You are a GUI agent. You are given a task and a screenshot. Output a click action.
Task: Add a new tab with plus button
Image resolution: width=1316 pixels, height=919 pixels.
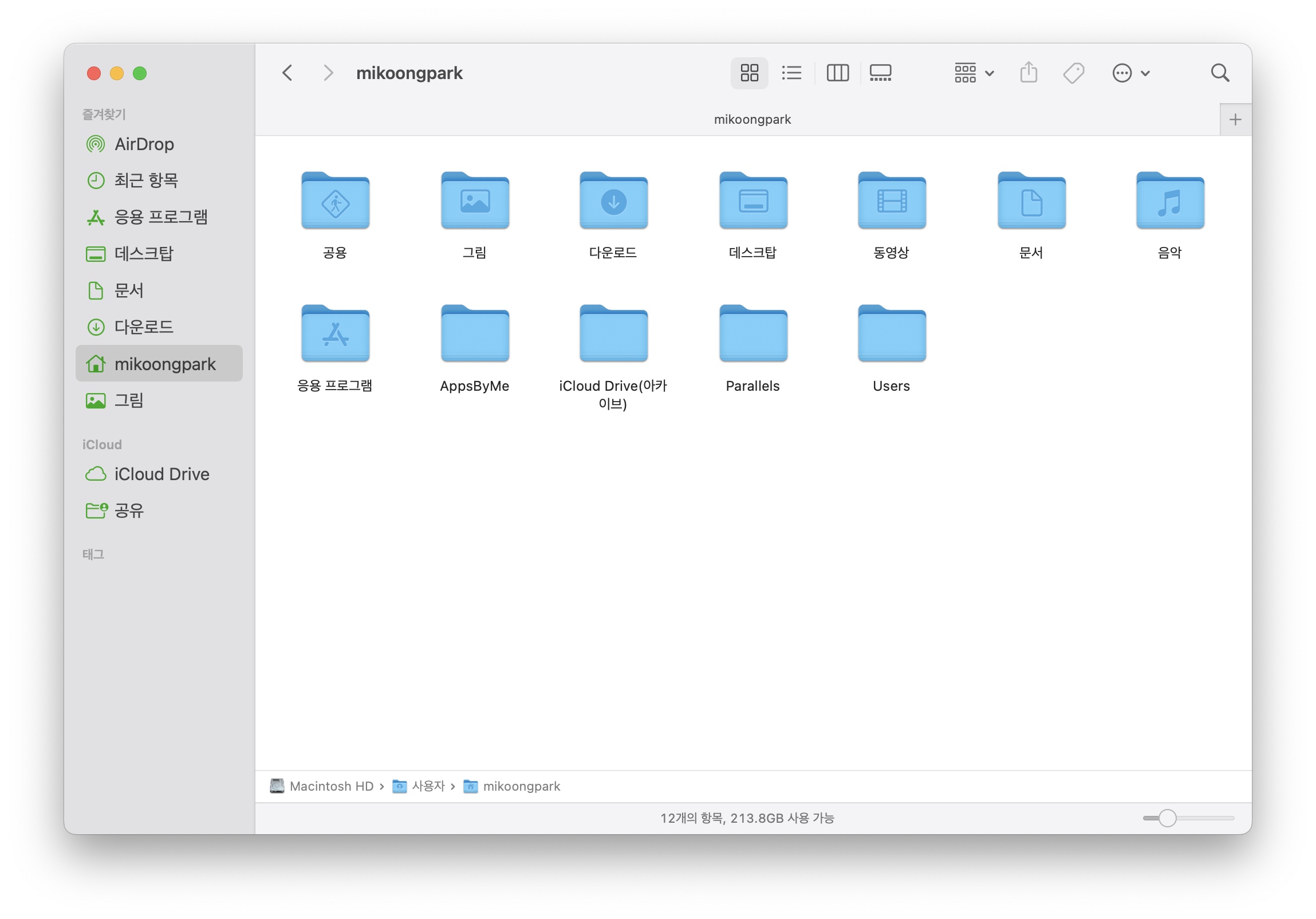coord(1235,119)
